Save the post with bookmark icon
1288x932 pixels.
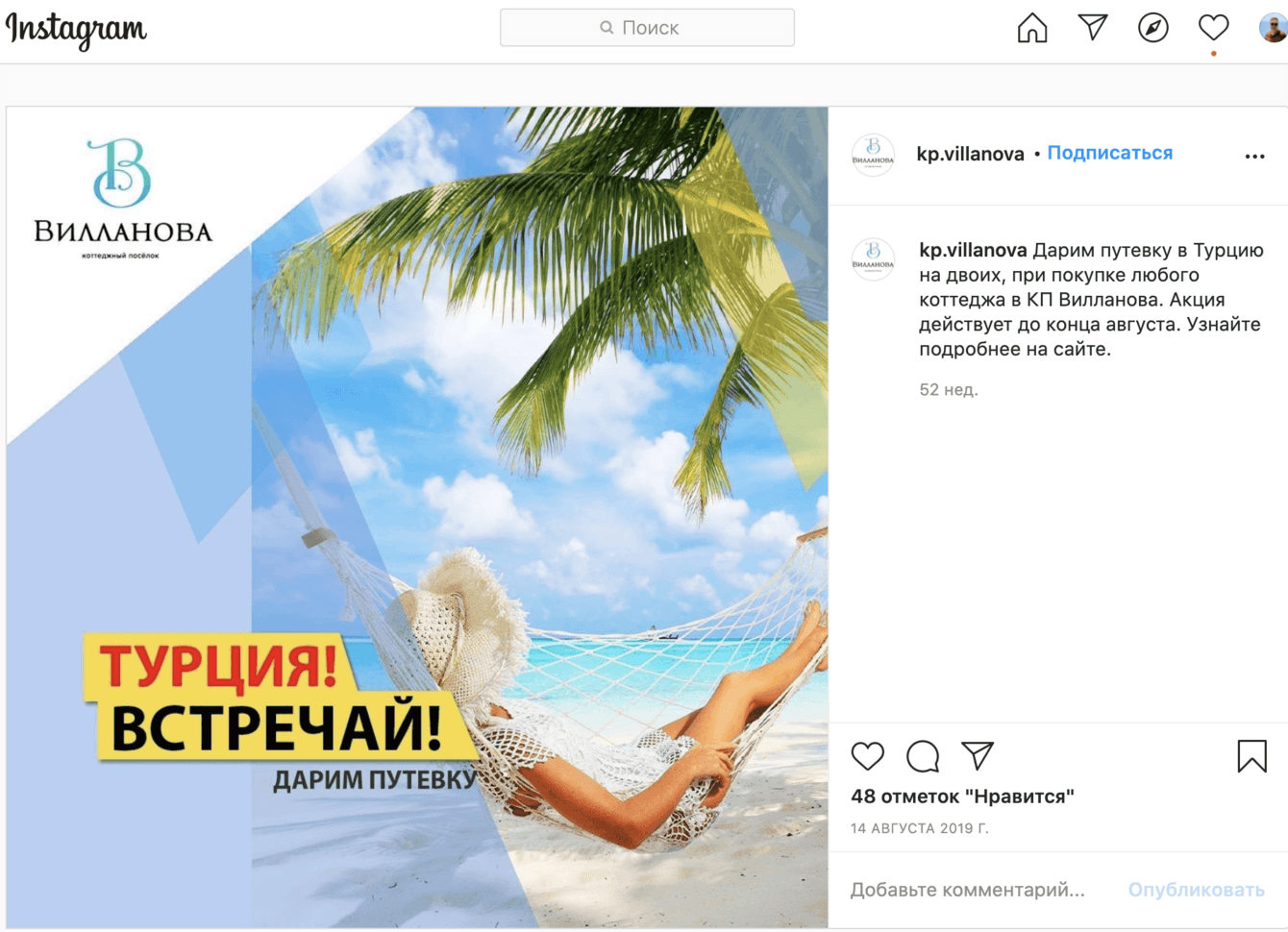(x=1251, y=756)
